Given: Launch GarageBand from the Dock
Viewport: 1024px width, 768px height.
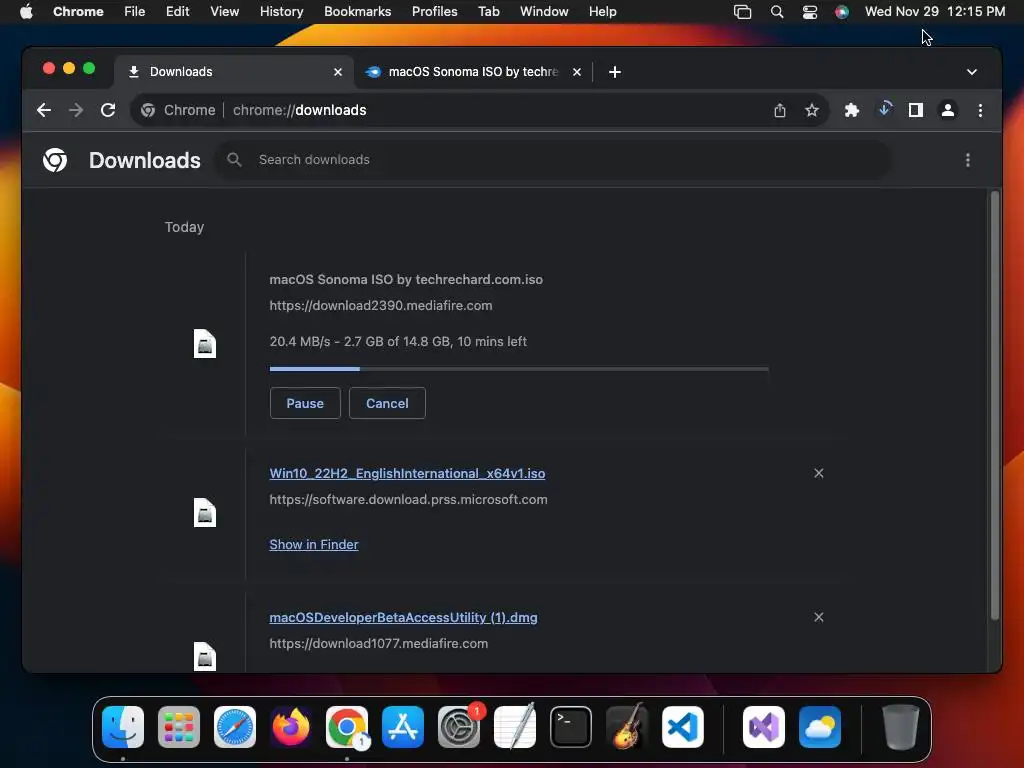Looking at the screenshot, I should 627,727.
